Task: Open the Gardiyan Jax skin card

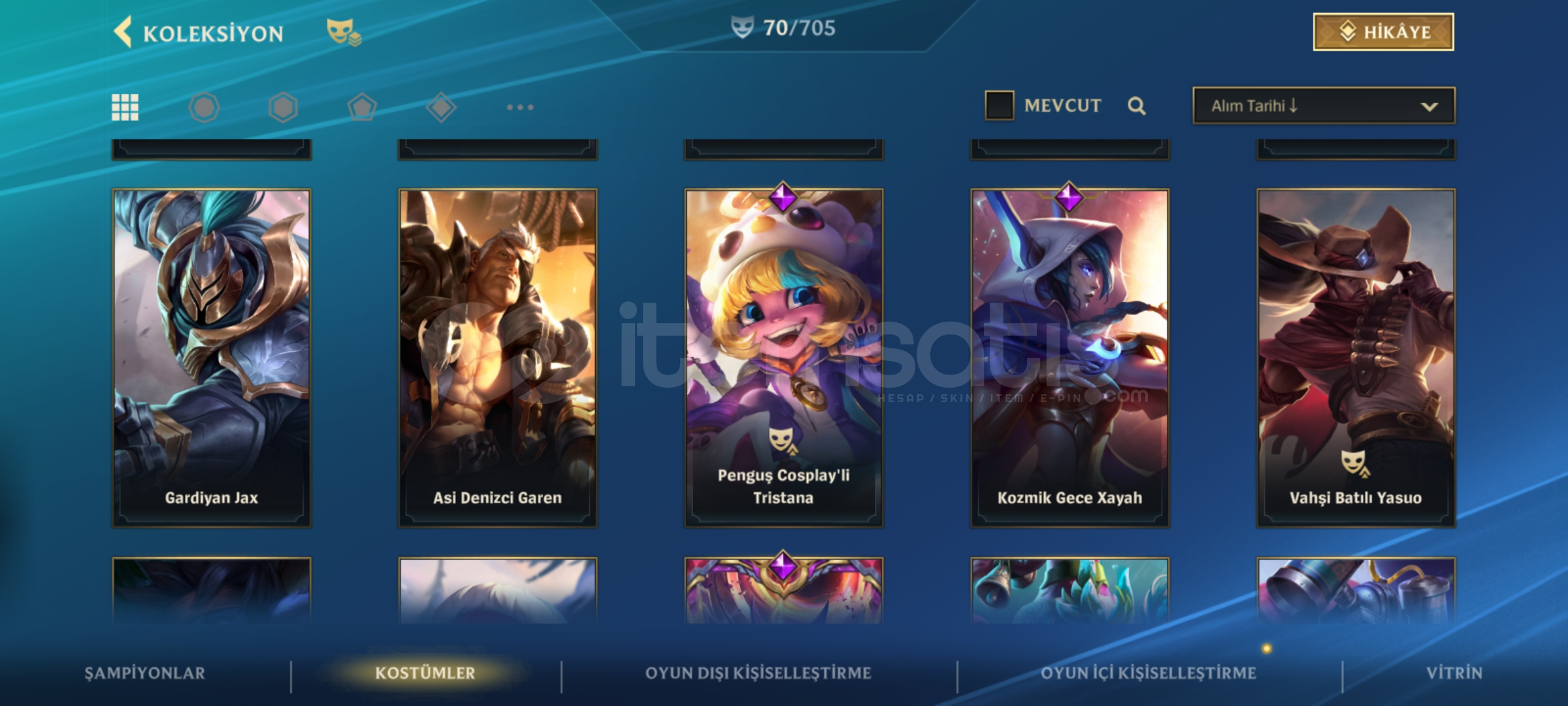Action: coord(212,358)
